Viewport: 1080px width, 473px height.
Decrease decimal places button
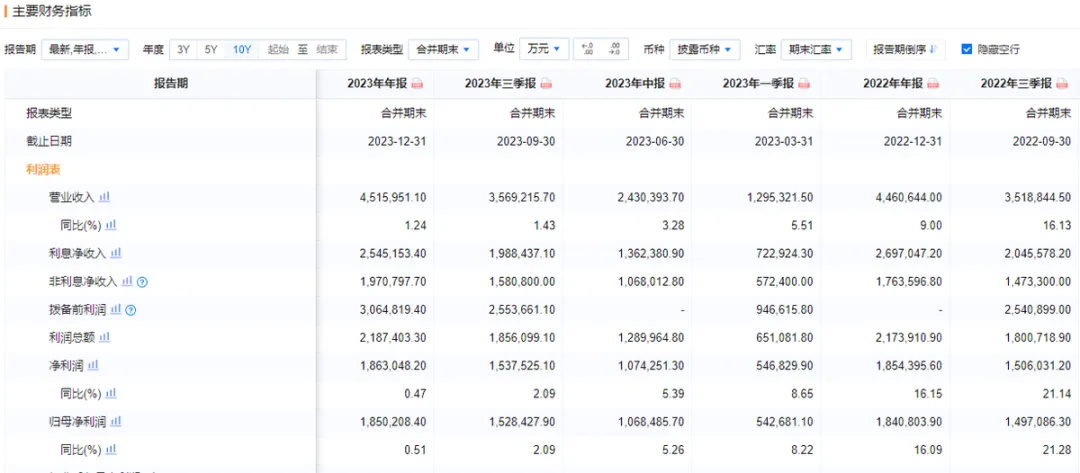point(614,49)
